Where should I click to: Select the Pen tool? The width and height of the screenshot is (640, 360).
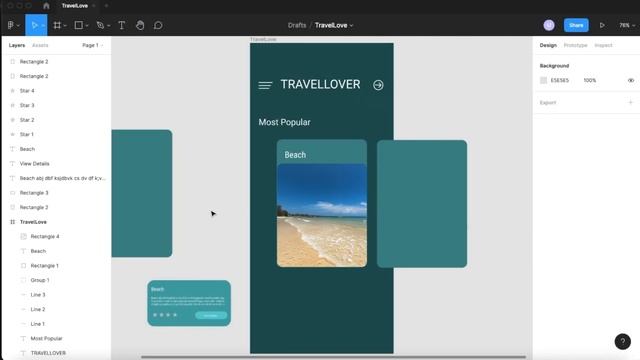[x=100, y=25]
